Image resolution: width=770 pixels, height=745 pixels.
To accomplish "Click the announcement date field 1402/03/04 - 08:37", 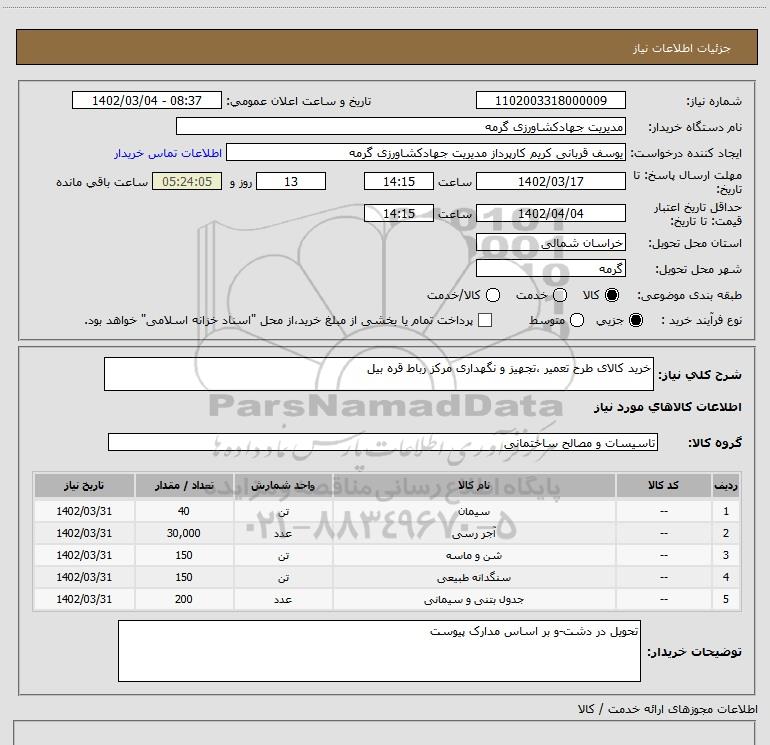I will tap(147, 100).
